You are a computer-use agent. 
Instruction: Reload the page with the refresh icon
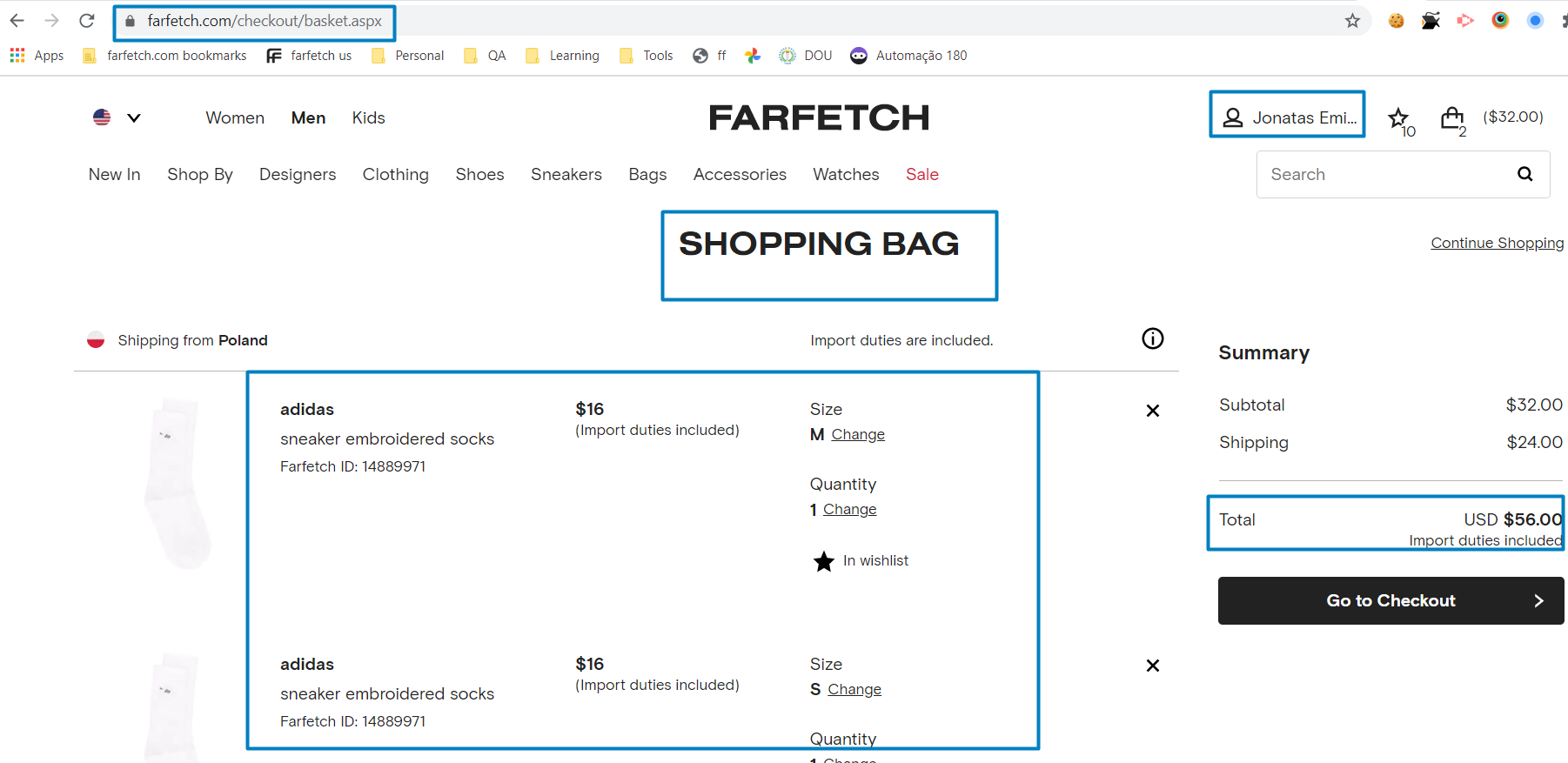(86, 20)
